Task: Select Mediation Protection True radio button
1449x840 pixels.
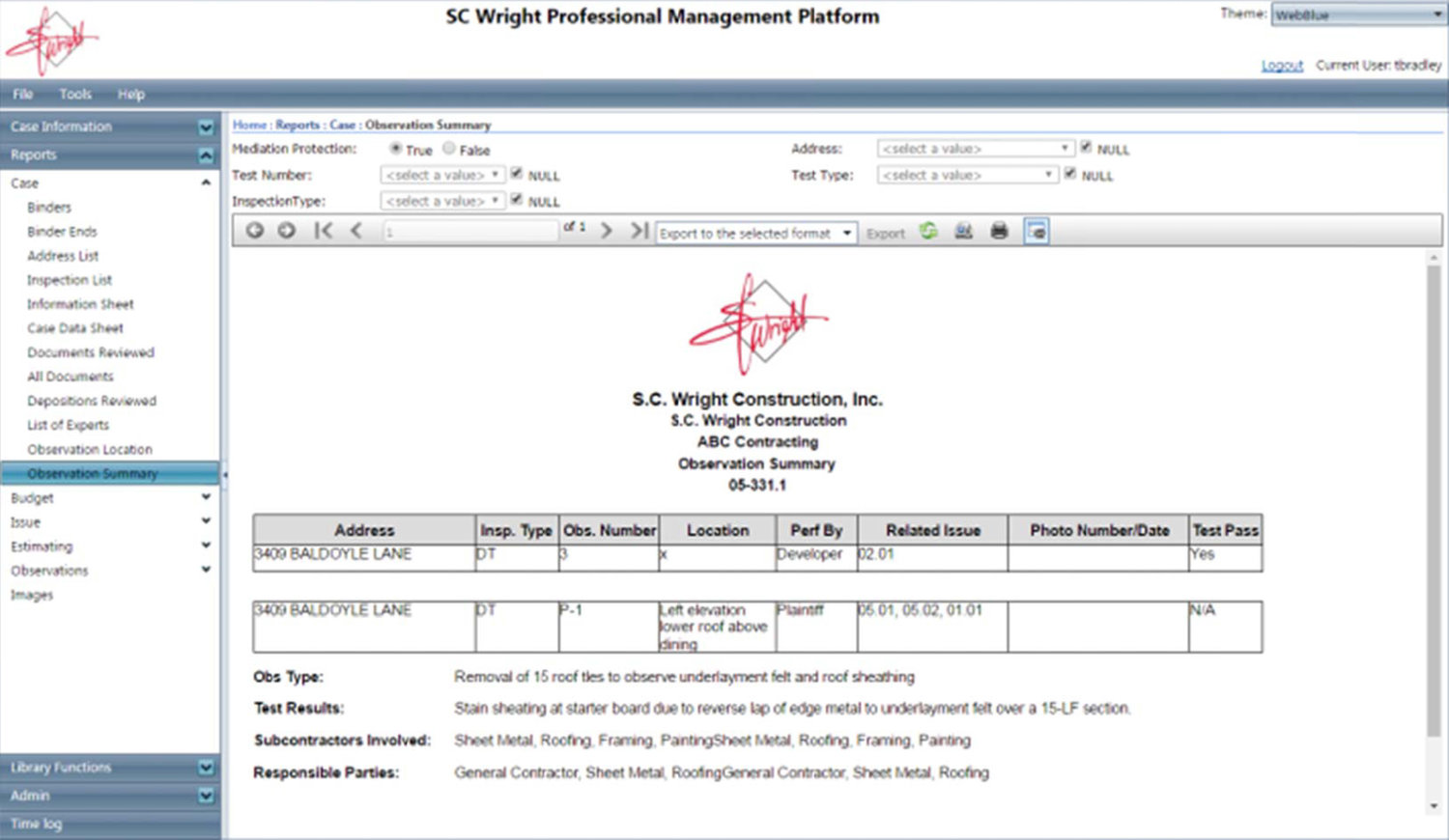Action: [x=396, y=149]
